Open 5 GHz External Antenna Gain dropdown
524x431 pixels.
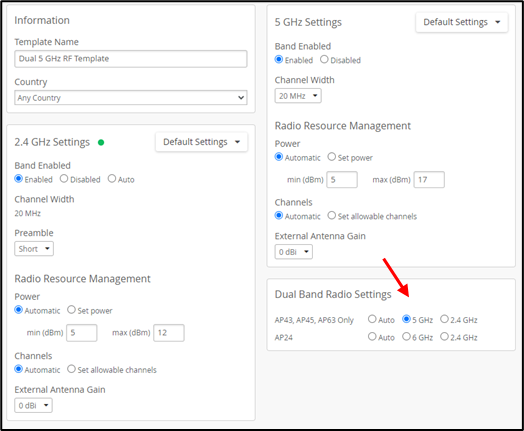294,252
